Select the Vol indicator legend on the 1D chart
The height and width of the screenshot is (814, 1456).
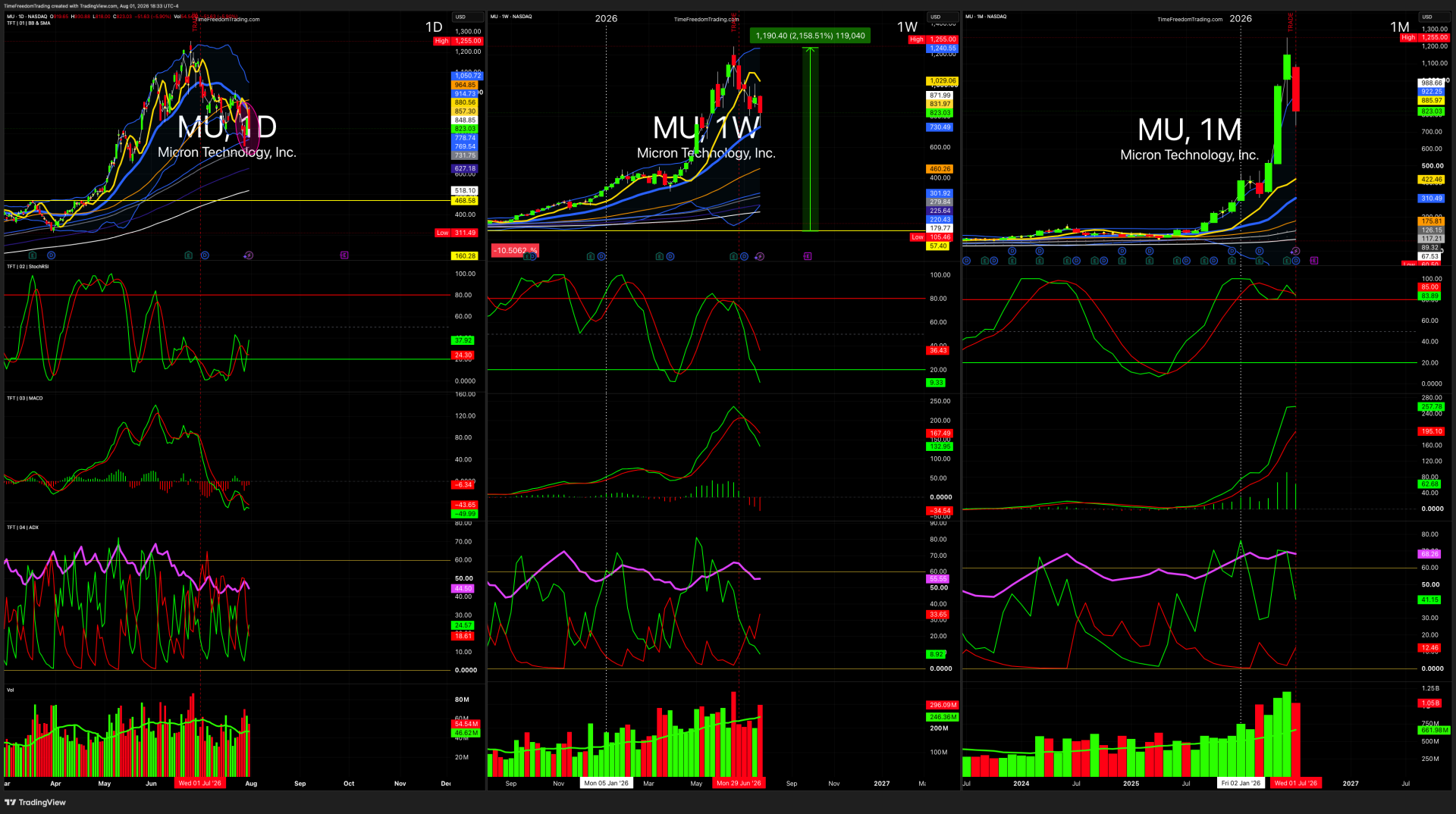(11, 690)
